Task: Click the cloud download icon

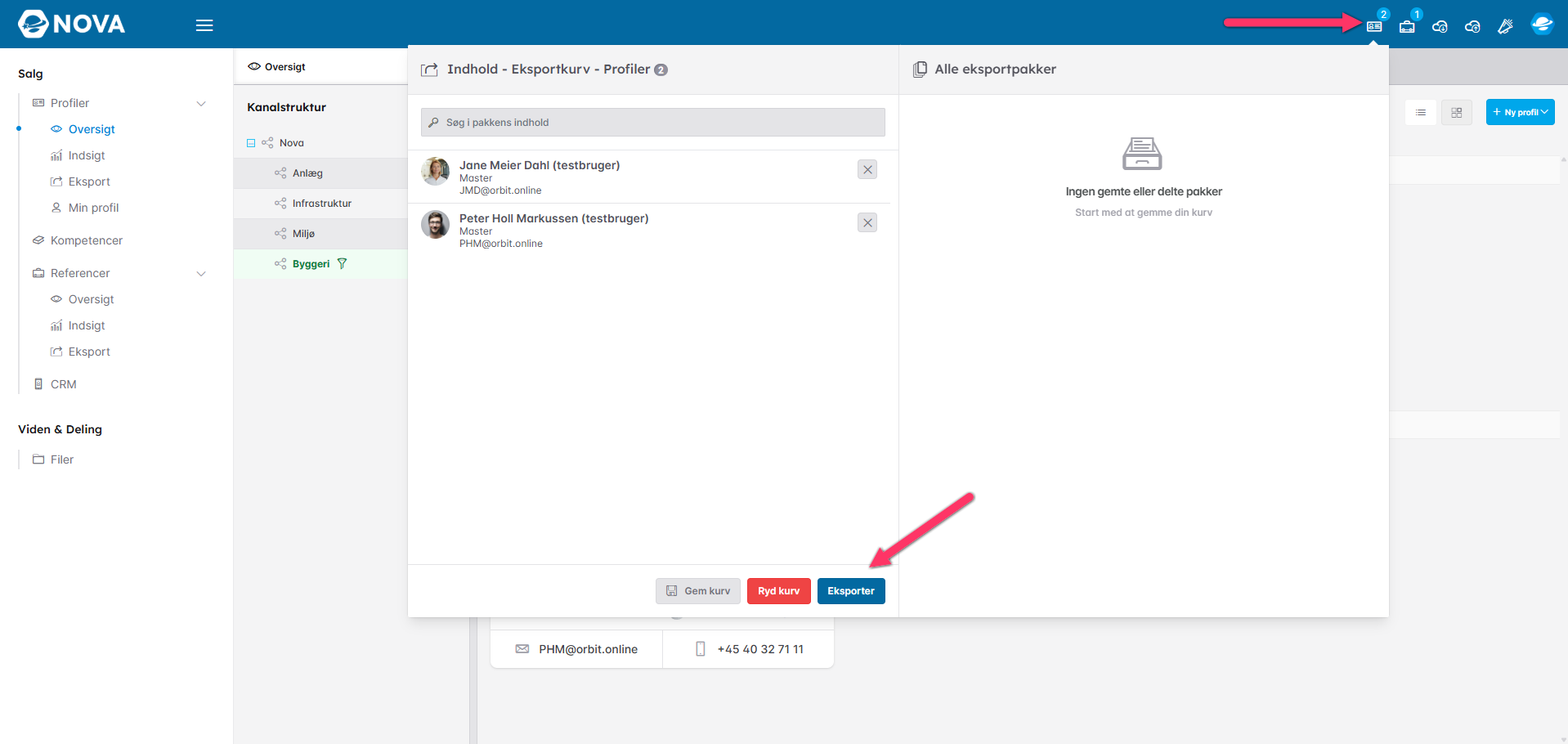Action: (1440, 26)
